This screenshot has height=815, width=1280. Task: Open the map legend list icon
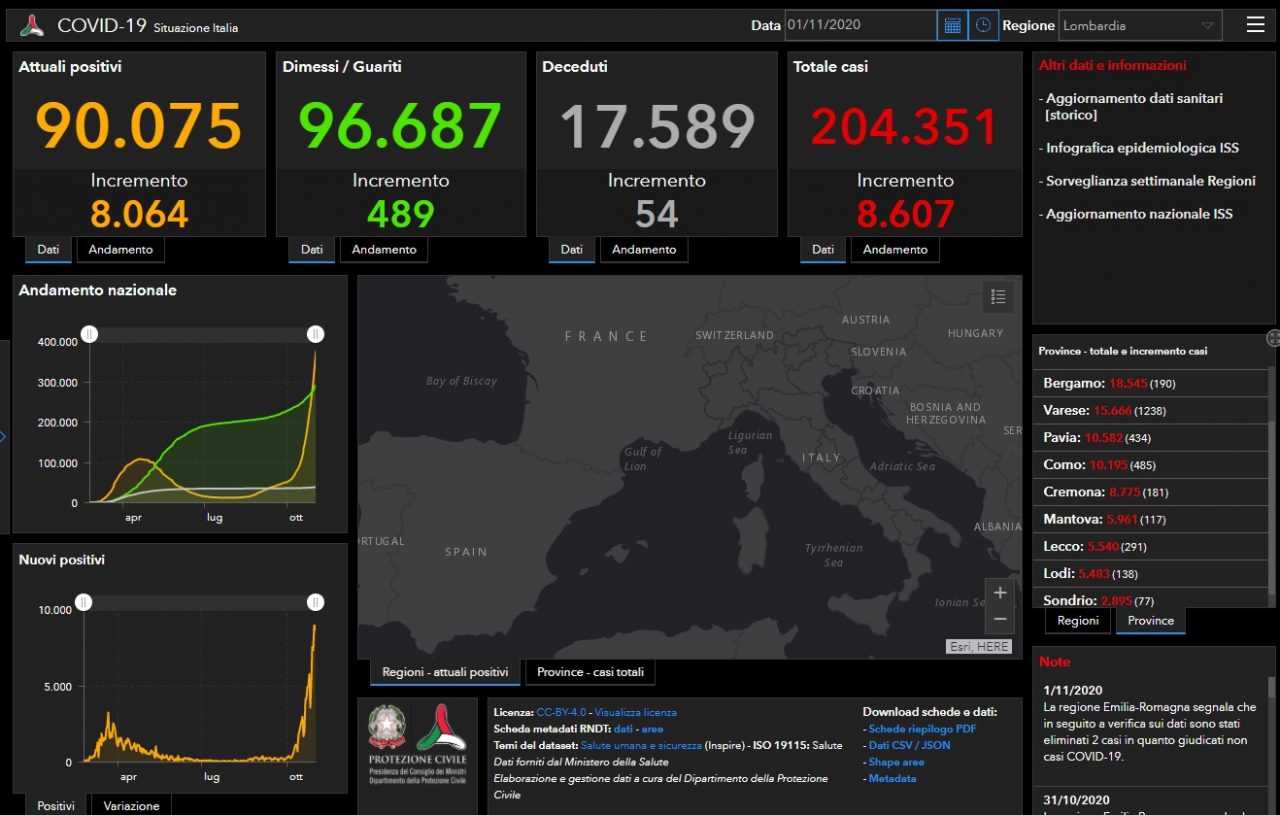[997, 296]
